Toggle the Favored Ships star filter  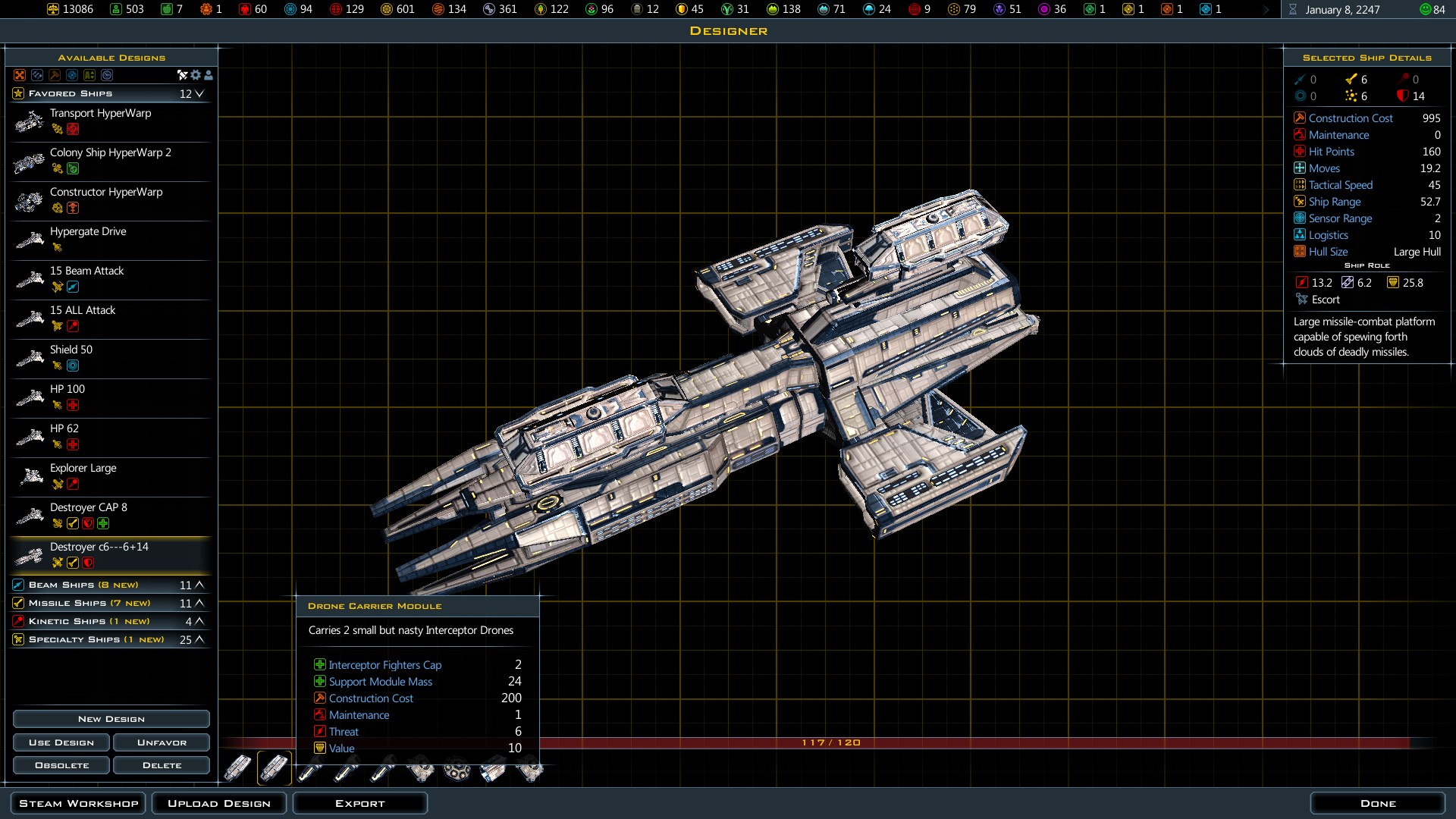pos(18,93)
